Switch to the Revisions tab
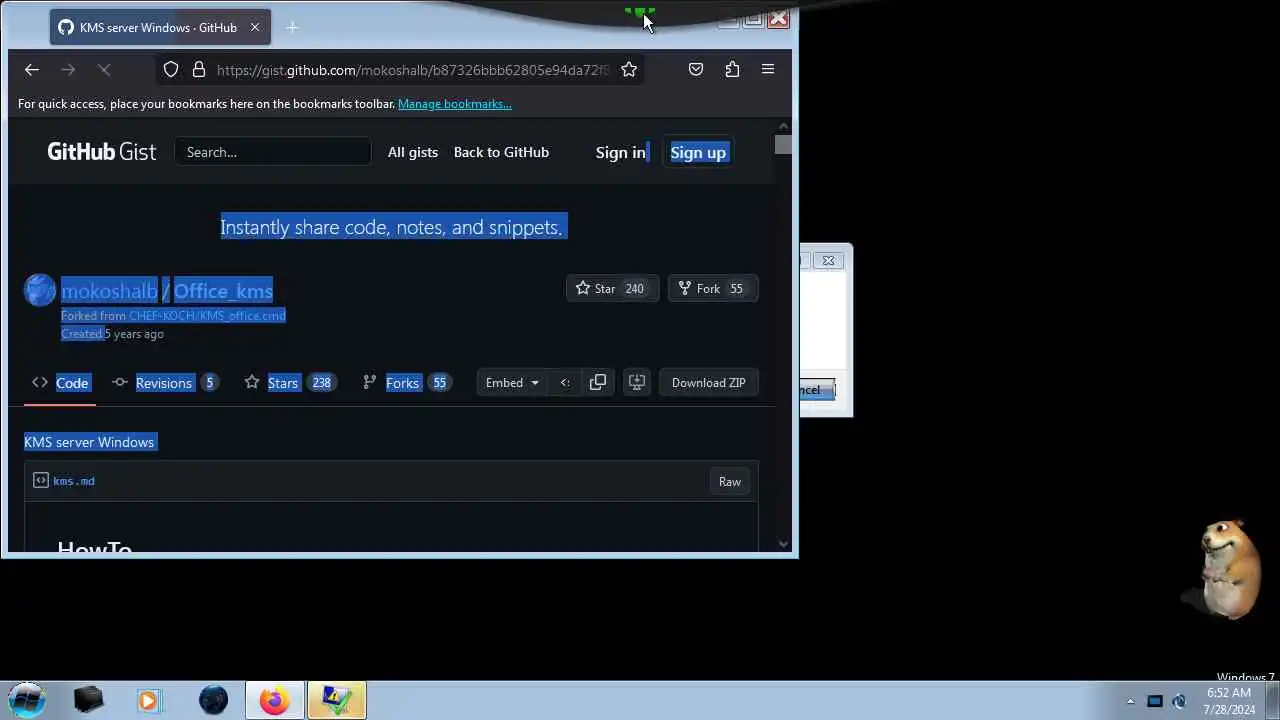1280x720 pixels. [x=165, y=383]
